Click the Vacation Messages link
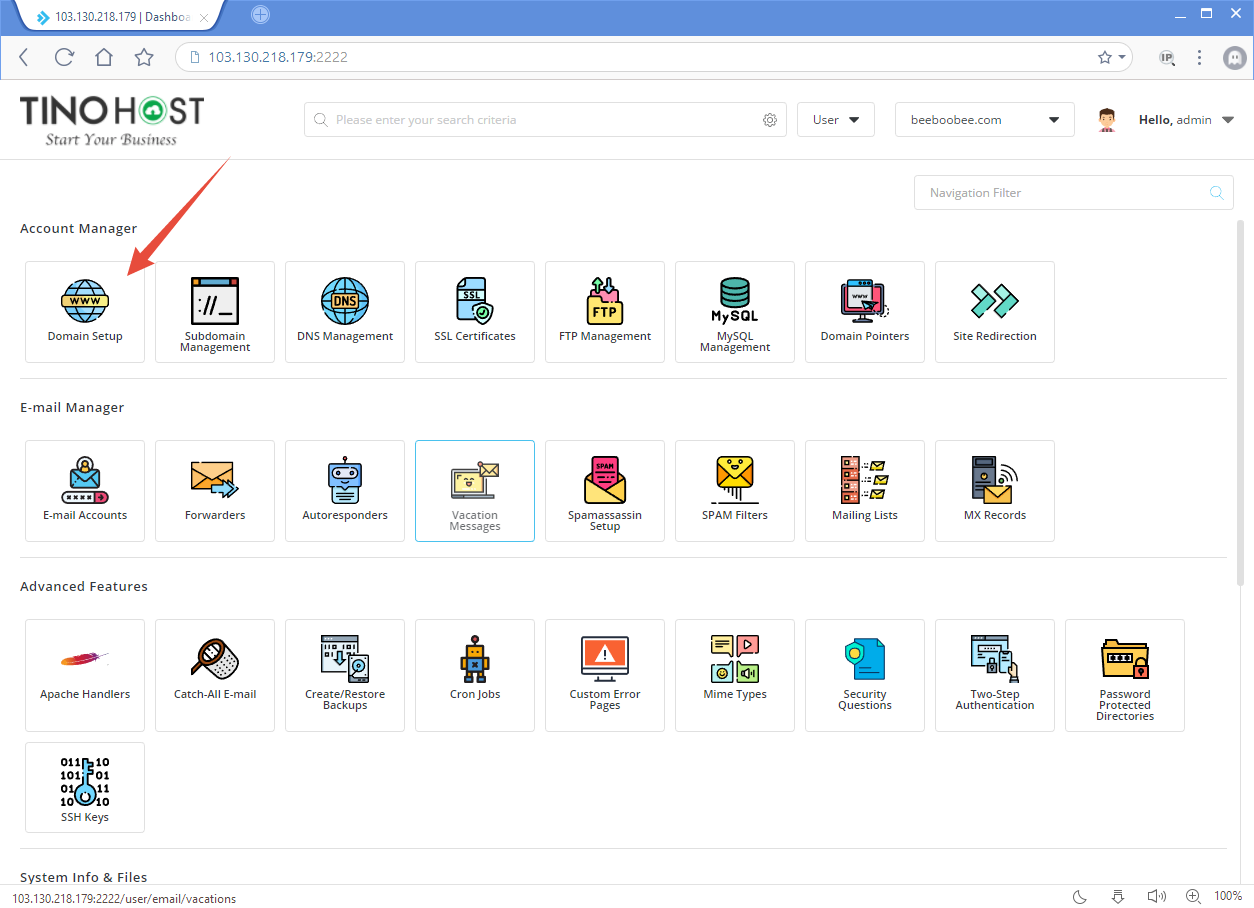Screen dimensions: 1254x908 point(474,491)
